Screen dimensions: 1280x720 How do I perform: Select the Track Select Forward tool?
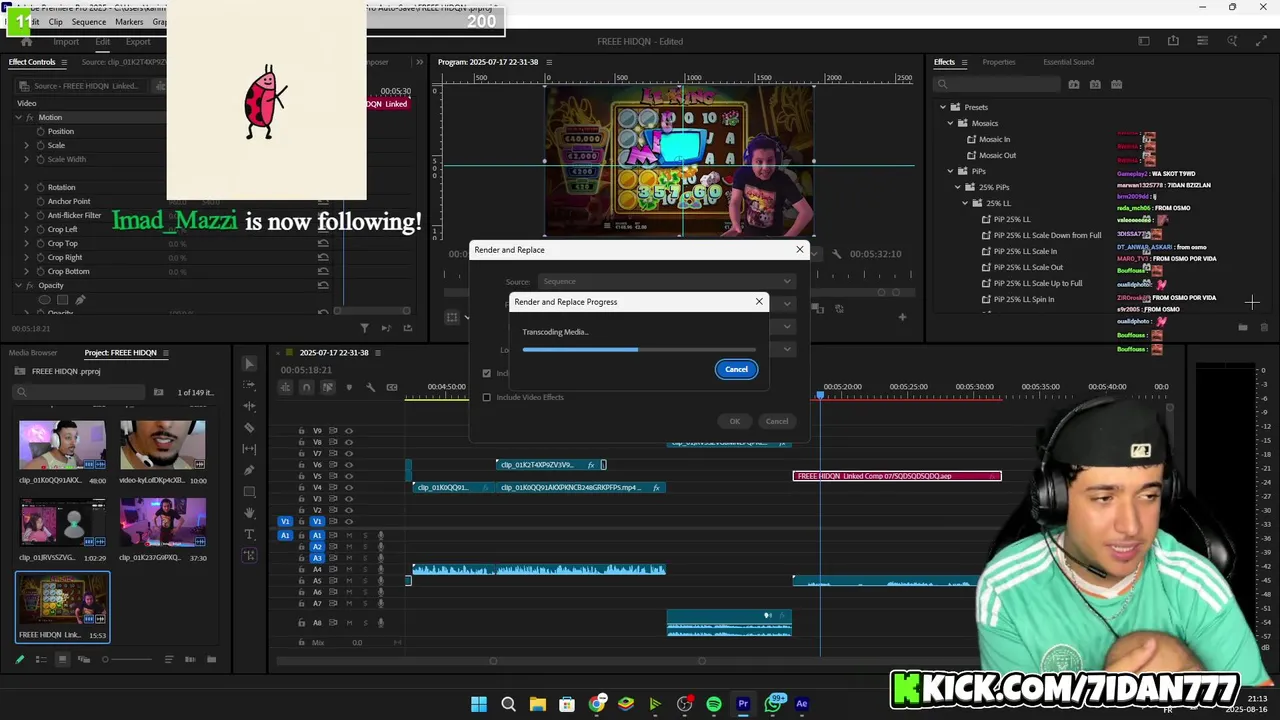pos(249,384)
